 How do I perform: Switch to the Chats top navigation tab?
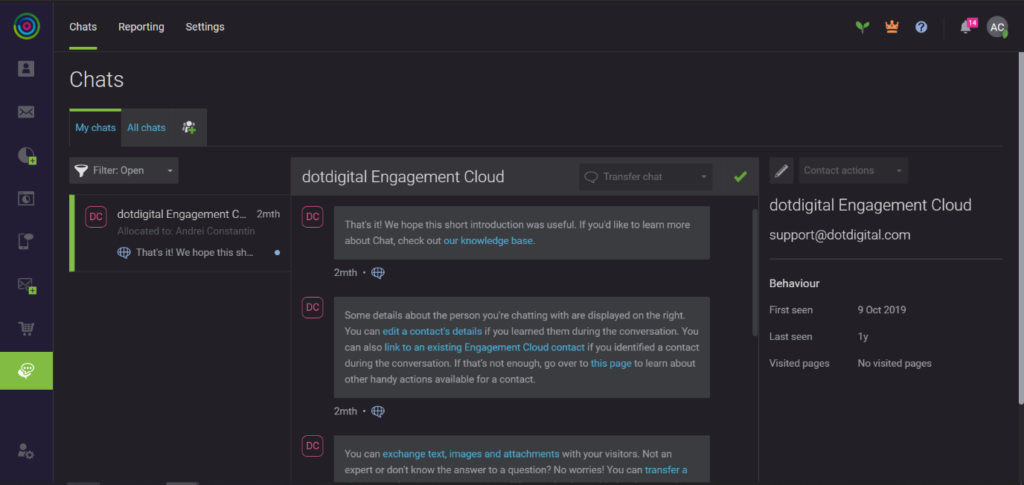(83, 27)
